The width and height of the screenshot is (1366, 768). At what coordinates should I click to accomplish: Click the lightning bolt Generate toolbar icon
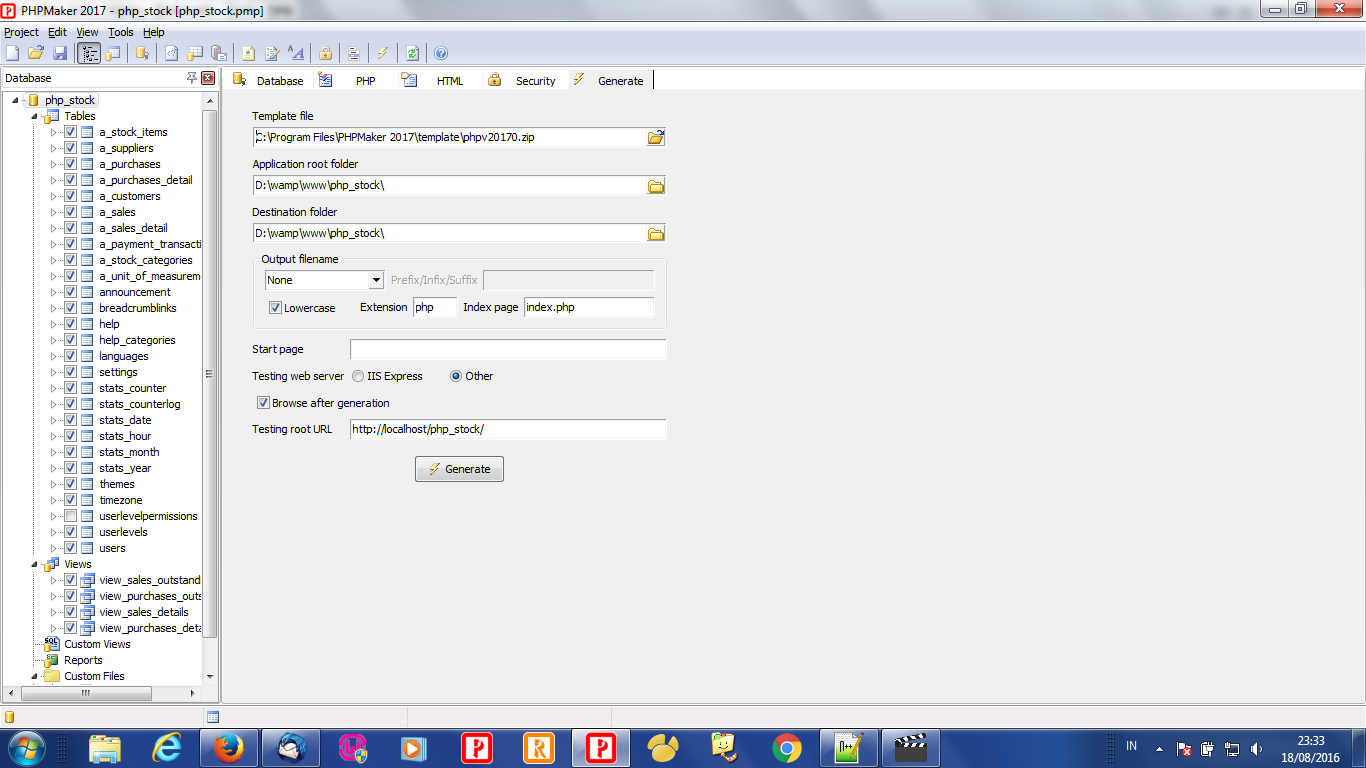coord(383,53)
